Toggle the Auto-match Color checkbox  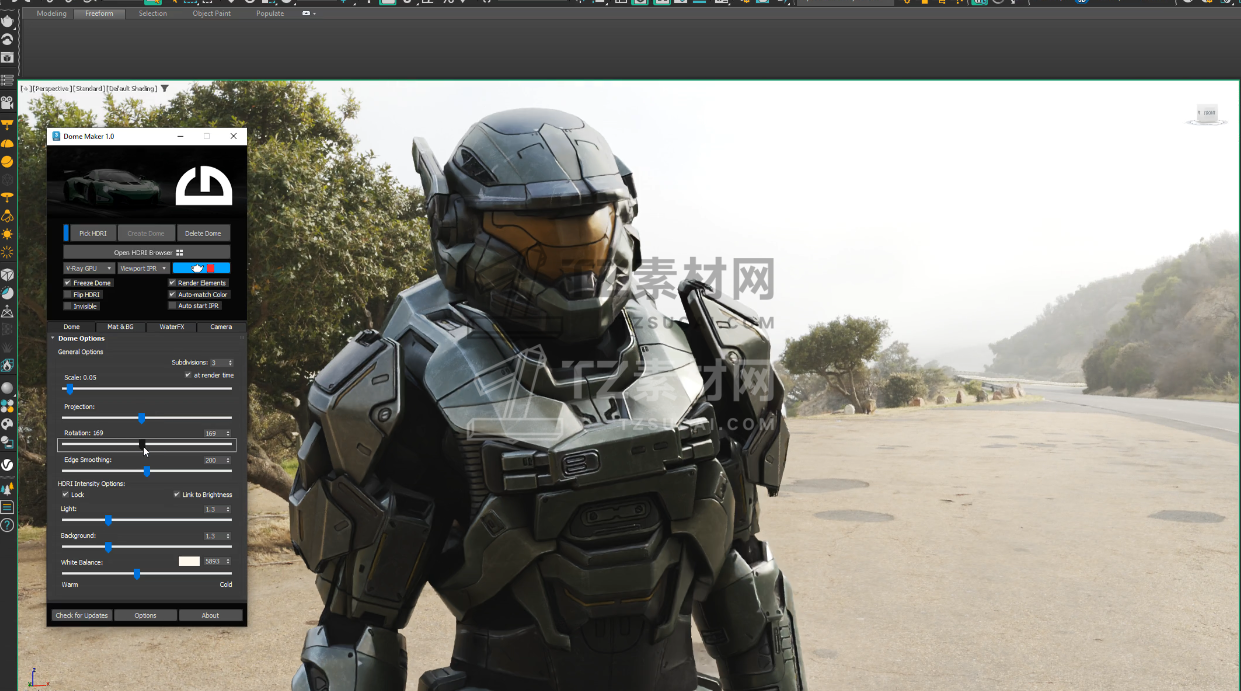pos(172,295)
